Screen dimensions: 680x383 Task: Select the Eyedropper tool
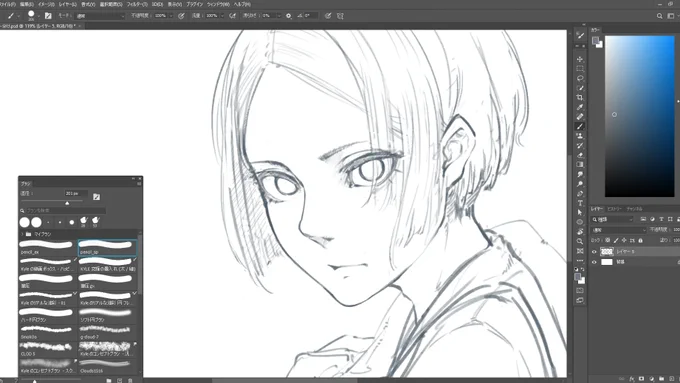(580, 107)
